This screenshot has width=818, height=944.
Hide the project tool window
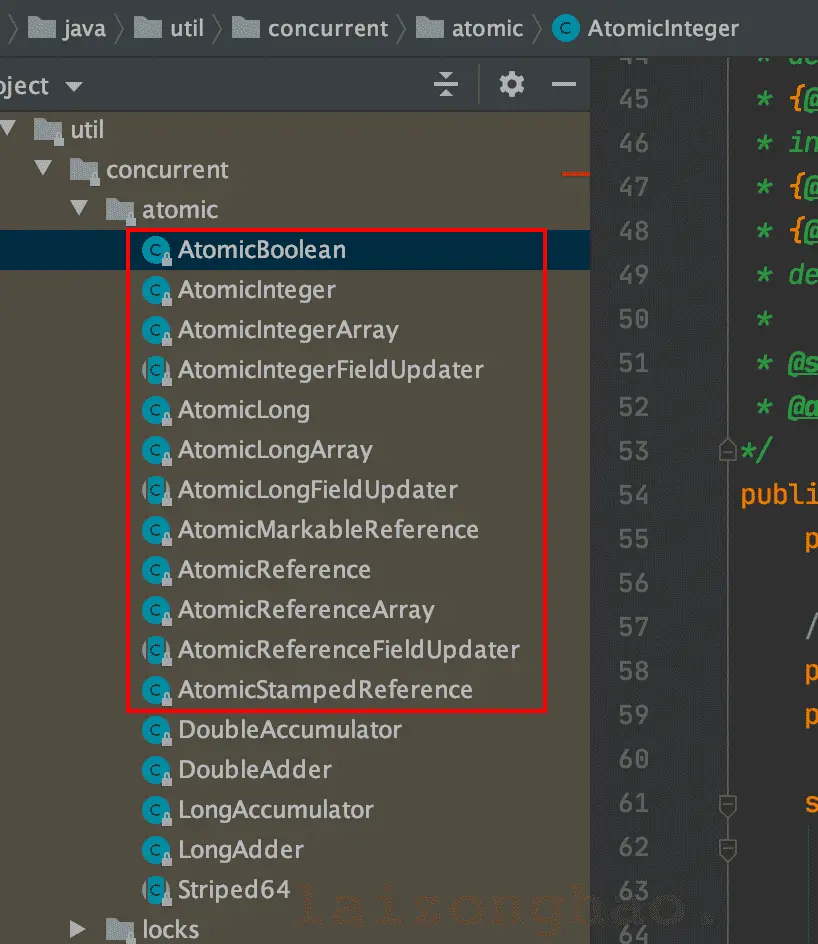[x=564, y=84]
